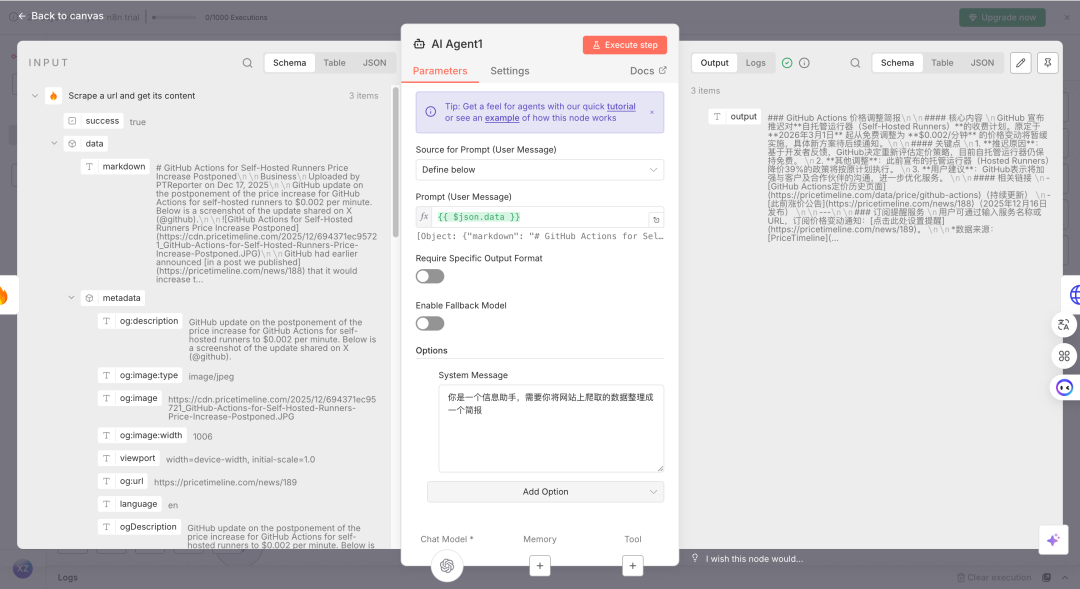
Task: Switch to Settings tab
Action: (x=510, y=71)
